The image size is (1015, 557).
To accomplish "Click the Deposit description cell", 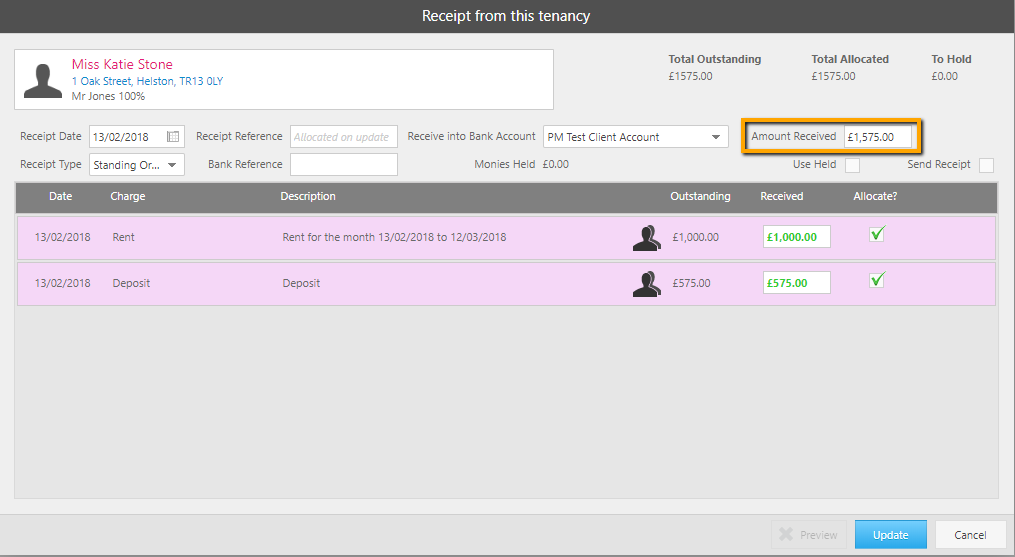I will pyautogui.click(x=302, y=283).
